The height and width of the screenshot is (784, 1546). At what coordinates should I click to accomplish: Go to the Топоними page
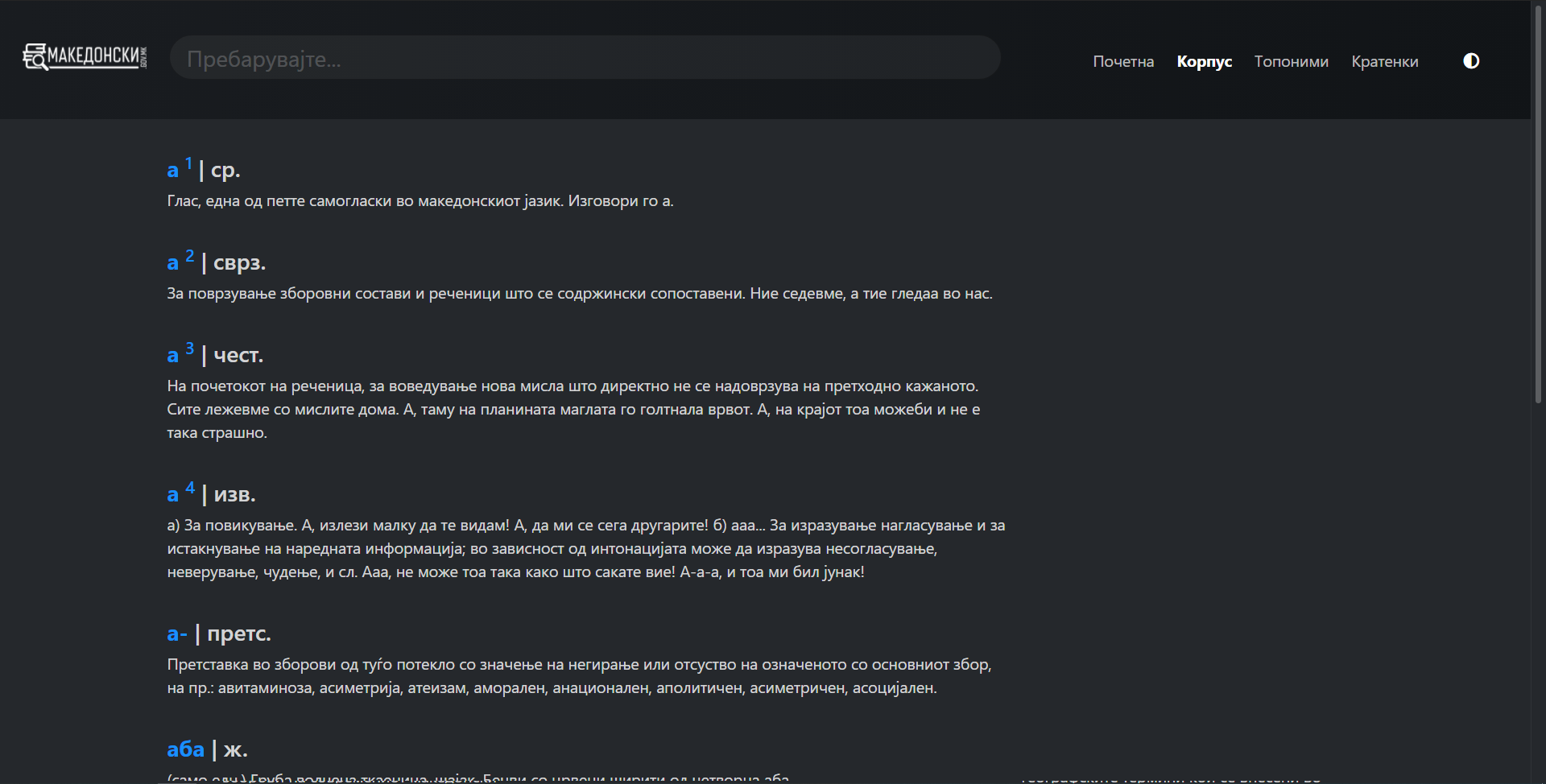coord(1291,62)
